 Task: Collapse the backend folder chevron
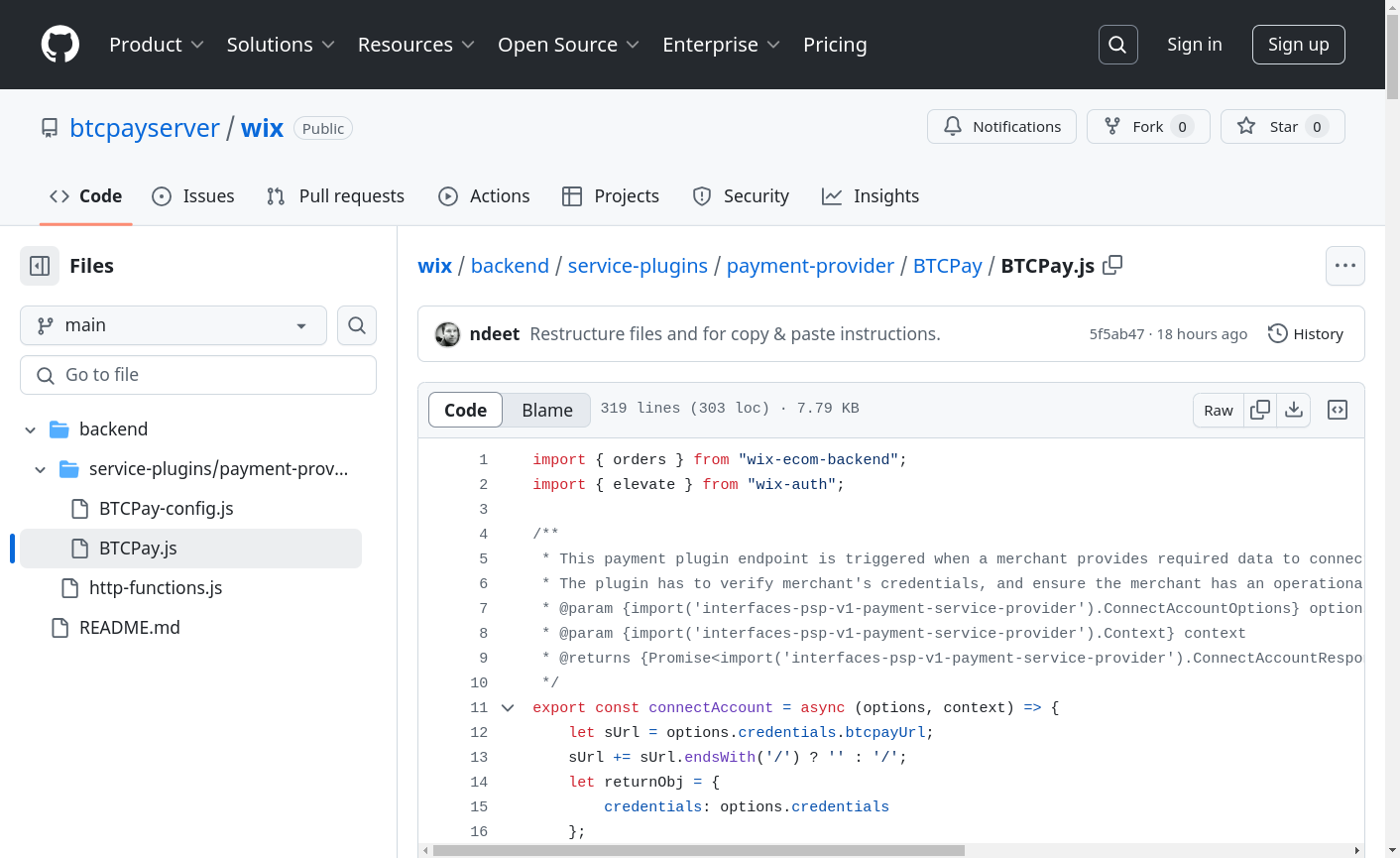(31, 429)
